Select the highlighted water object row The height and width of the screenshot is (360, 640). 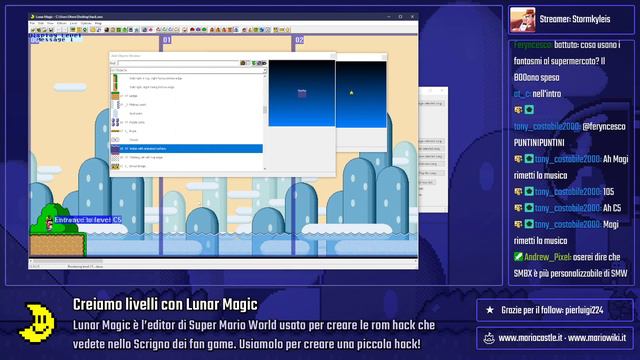pyautogui.click(x=187, y=149)
